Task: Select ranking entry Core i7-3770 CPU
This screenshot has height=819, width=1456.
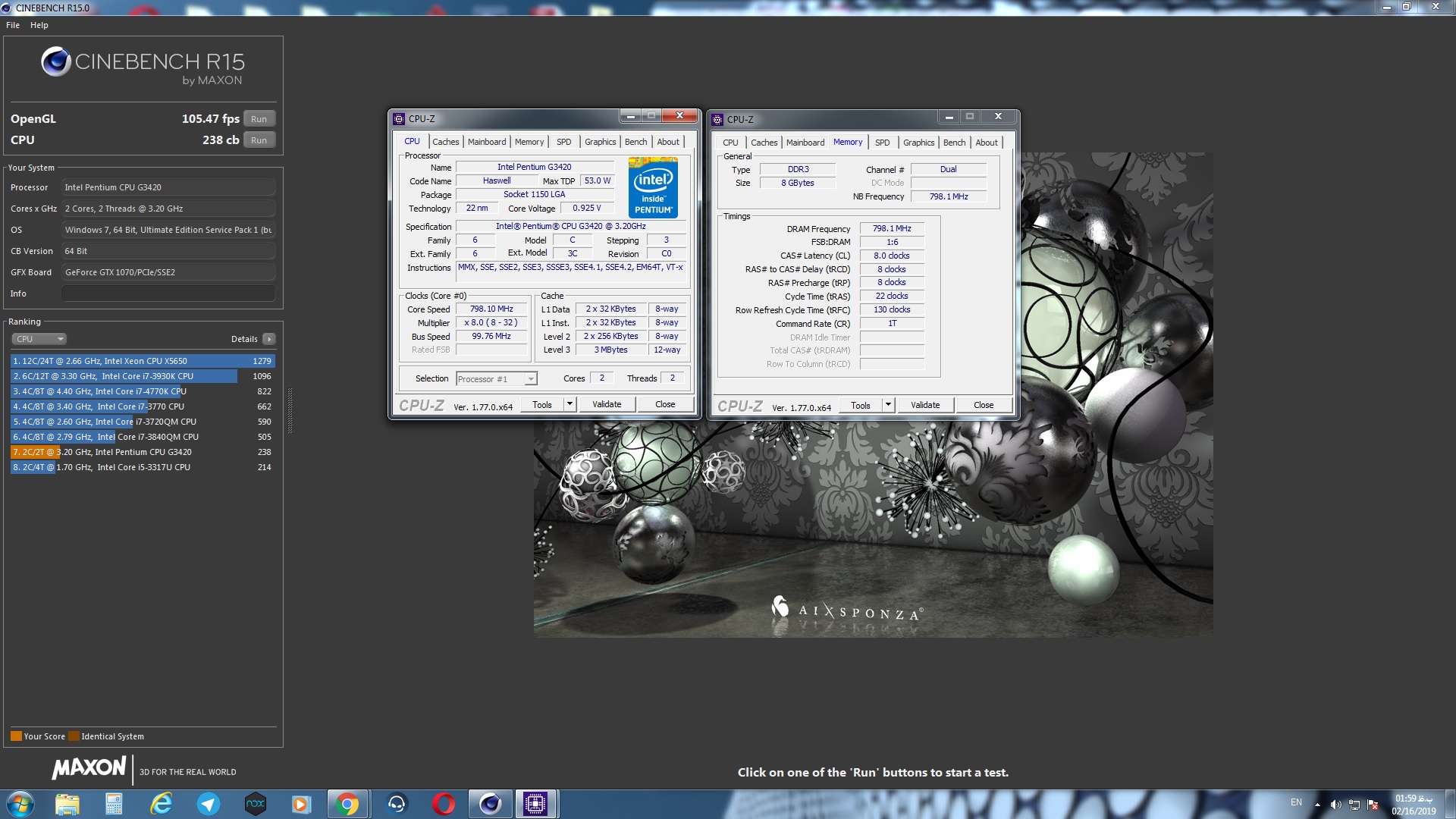Action: [x=143, y=406]
